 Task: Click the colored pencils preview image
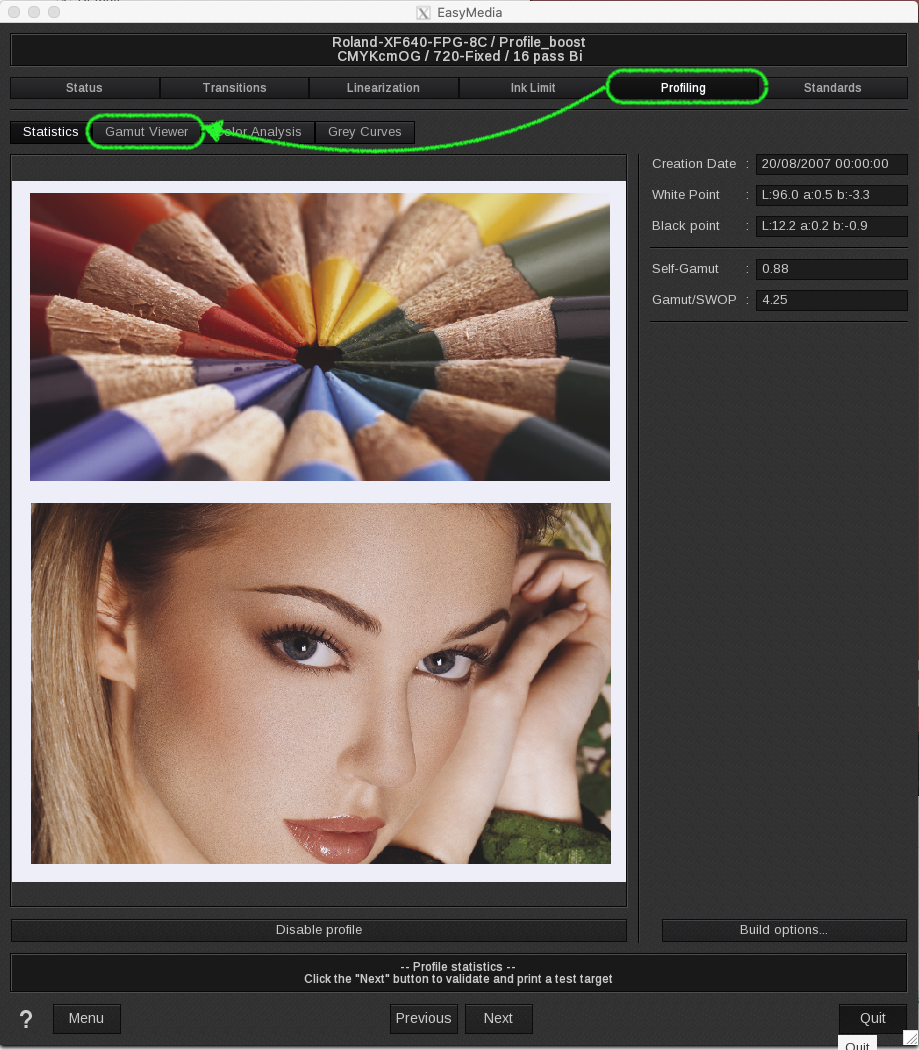point(320,337)
